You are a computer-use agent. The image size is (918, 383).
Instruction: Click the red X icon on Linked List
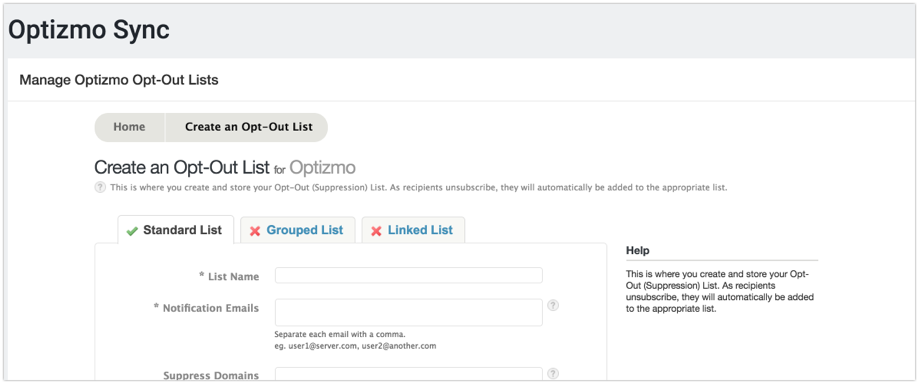click(376, 231)
